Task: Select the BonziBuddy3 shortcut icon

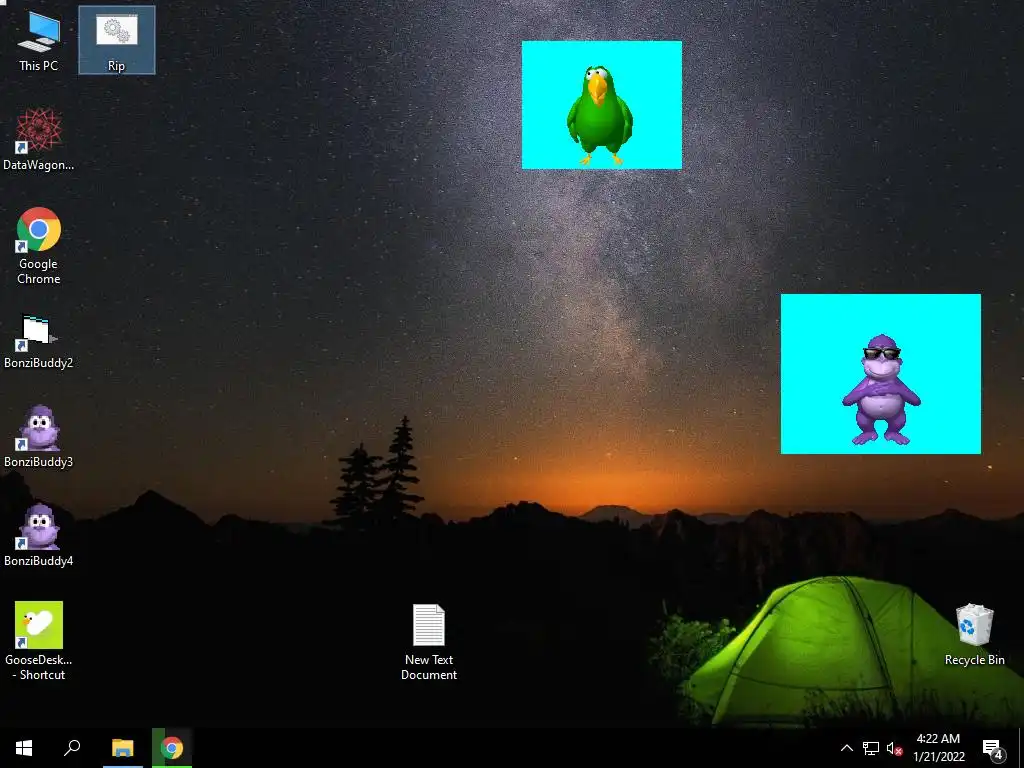Action: tap(39, 437)
